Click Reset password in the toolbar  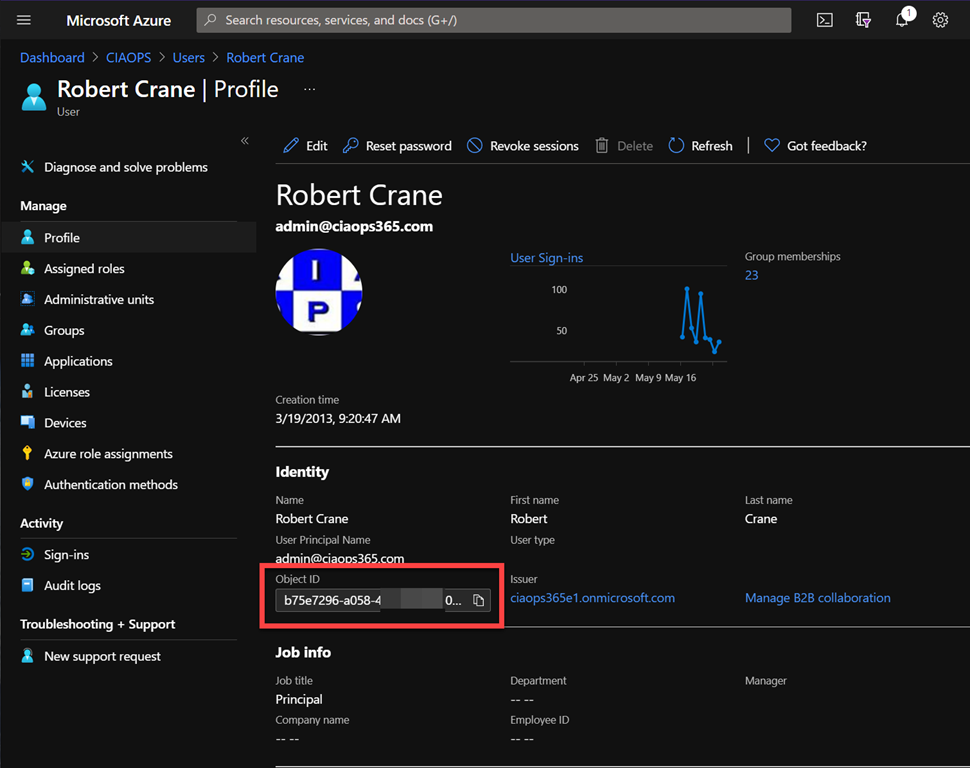tap(397, 146)
